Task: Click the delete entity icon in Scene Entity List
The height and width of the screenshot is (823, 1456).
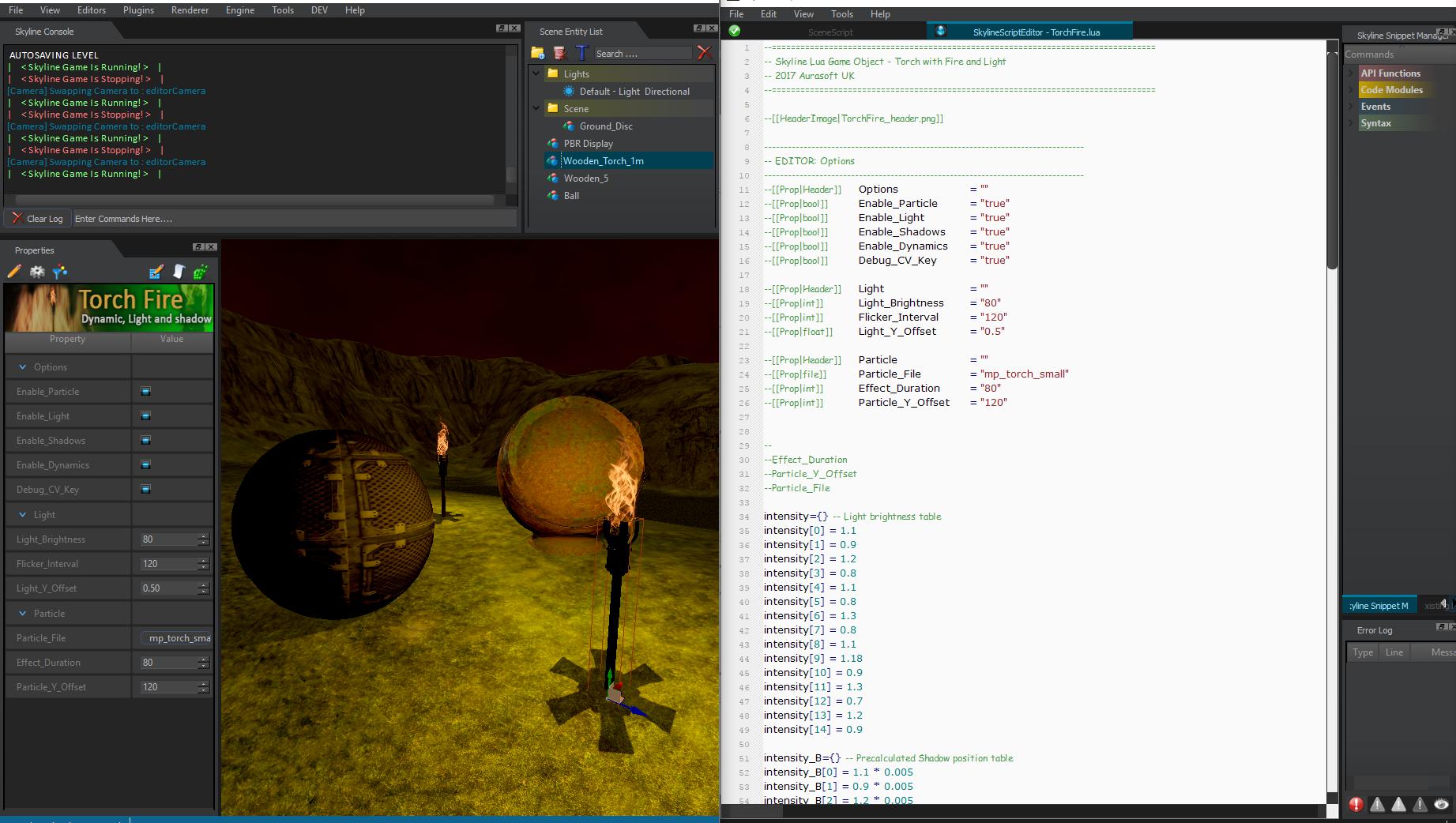Action: (x=560, y=53)
